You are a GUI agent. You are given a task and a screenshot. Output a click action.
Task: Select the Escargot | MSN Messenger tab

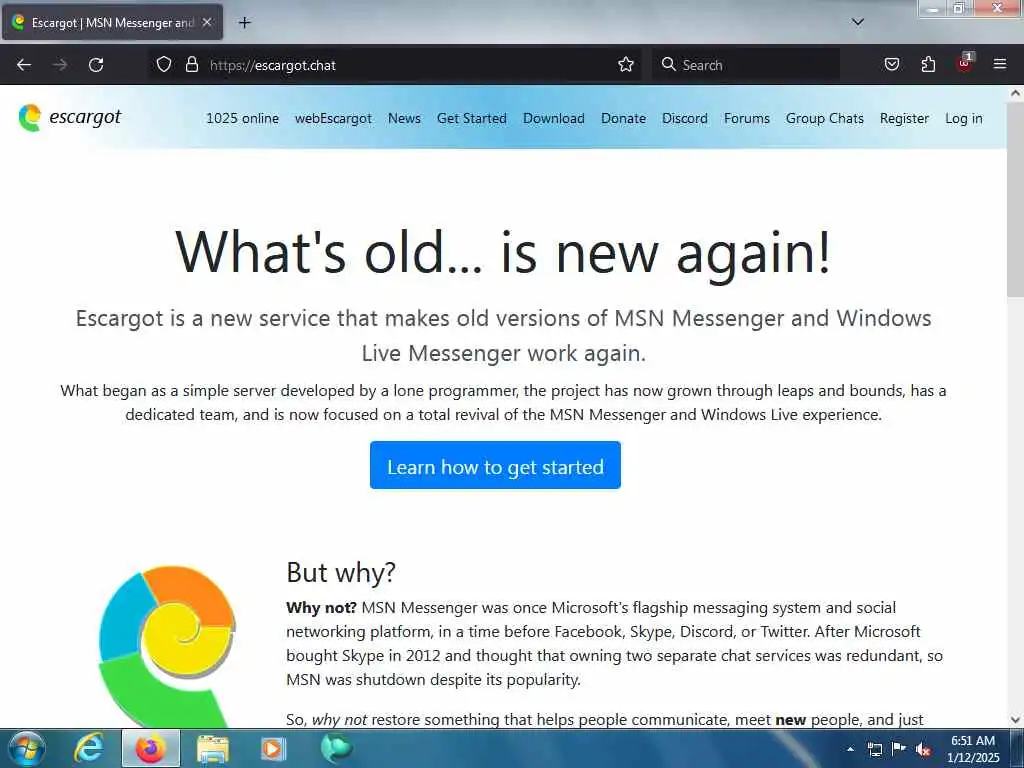tap(112, 23)
